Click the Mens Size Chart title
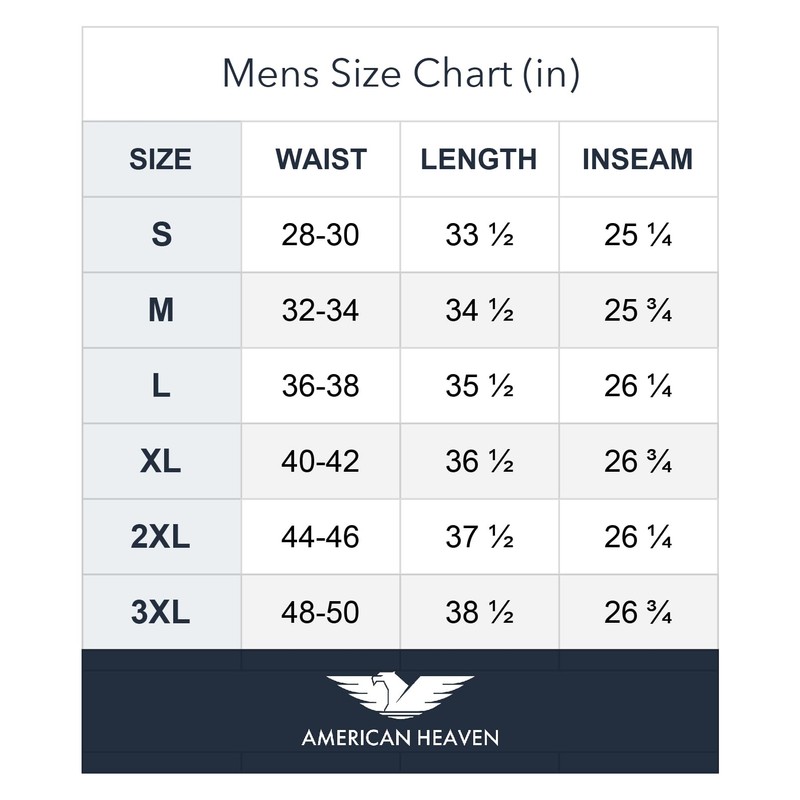Image resolution: width=800 pixels, height=800 pixels. (x=399, y=75)
